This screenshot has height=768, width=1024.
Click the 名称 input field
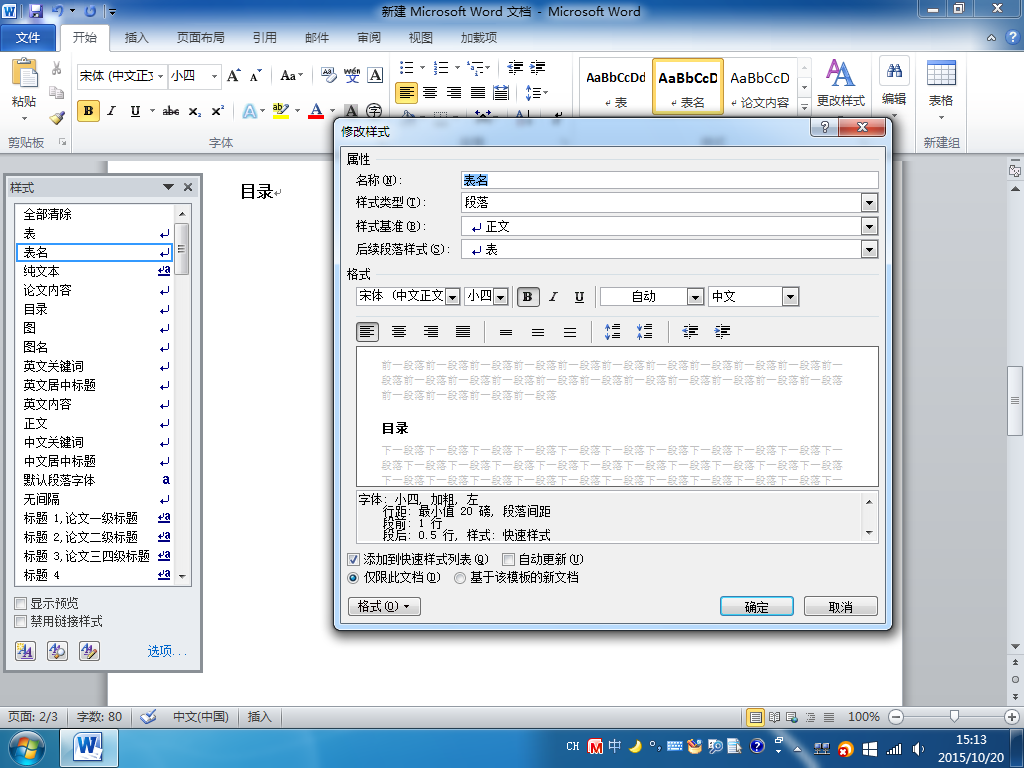click(669, 180)
